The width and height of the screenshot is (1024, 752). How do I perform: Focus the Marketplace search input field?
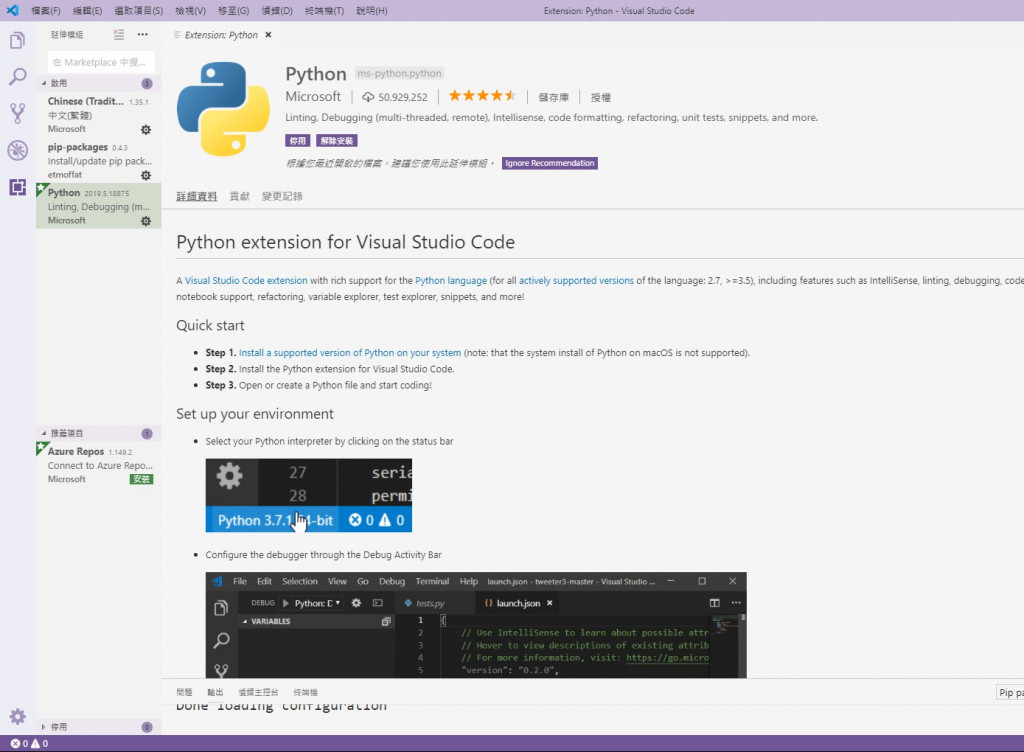(x=101, y=62)
